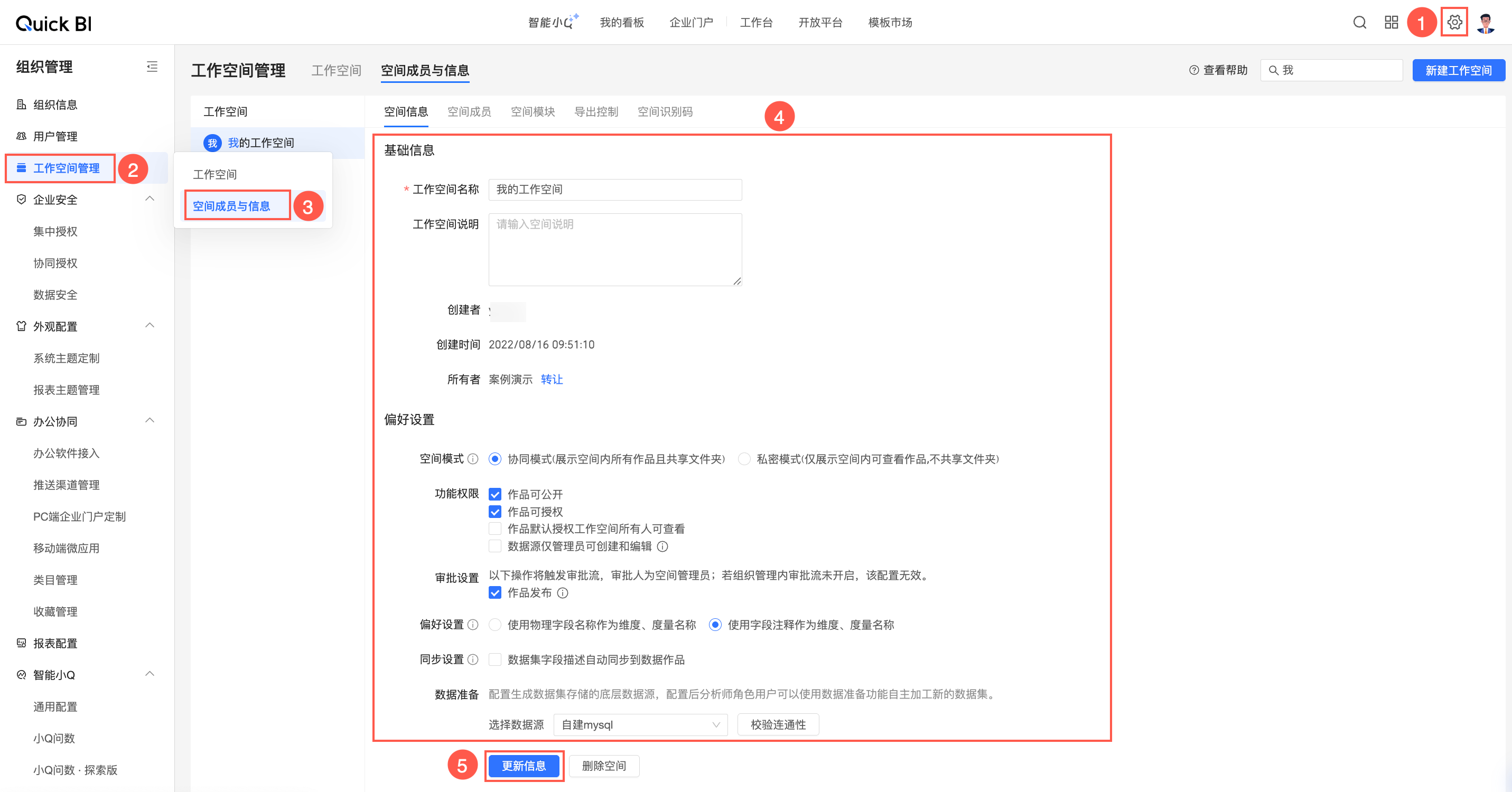
Task: Click the settings gear icon in header
Action: [x=1454, y=22]
